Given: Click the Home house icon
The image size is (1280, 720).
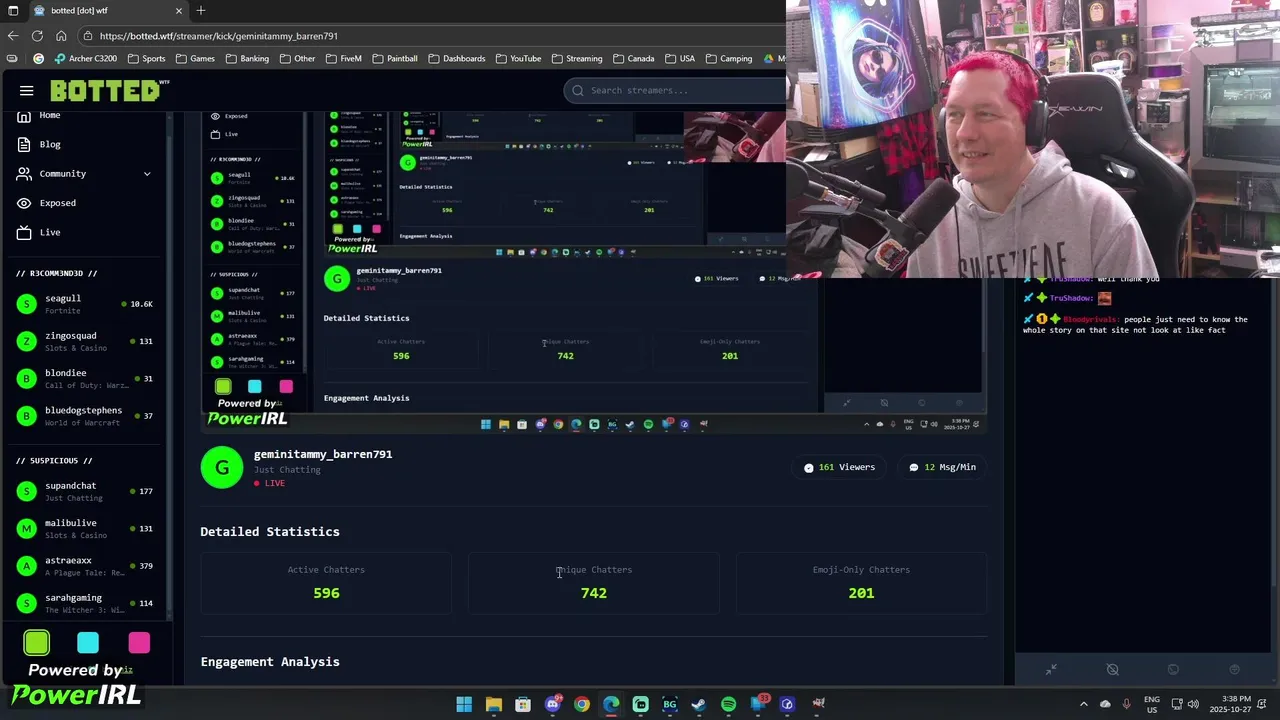Looking at the screenshot, I should [24, 116].
